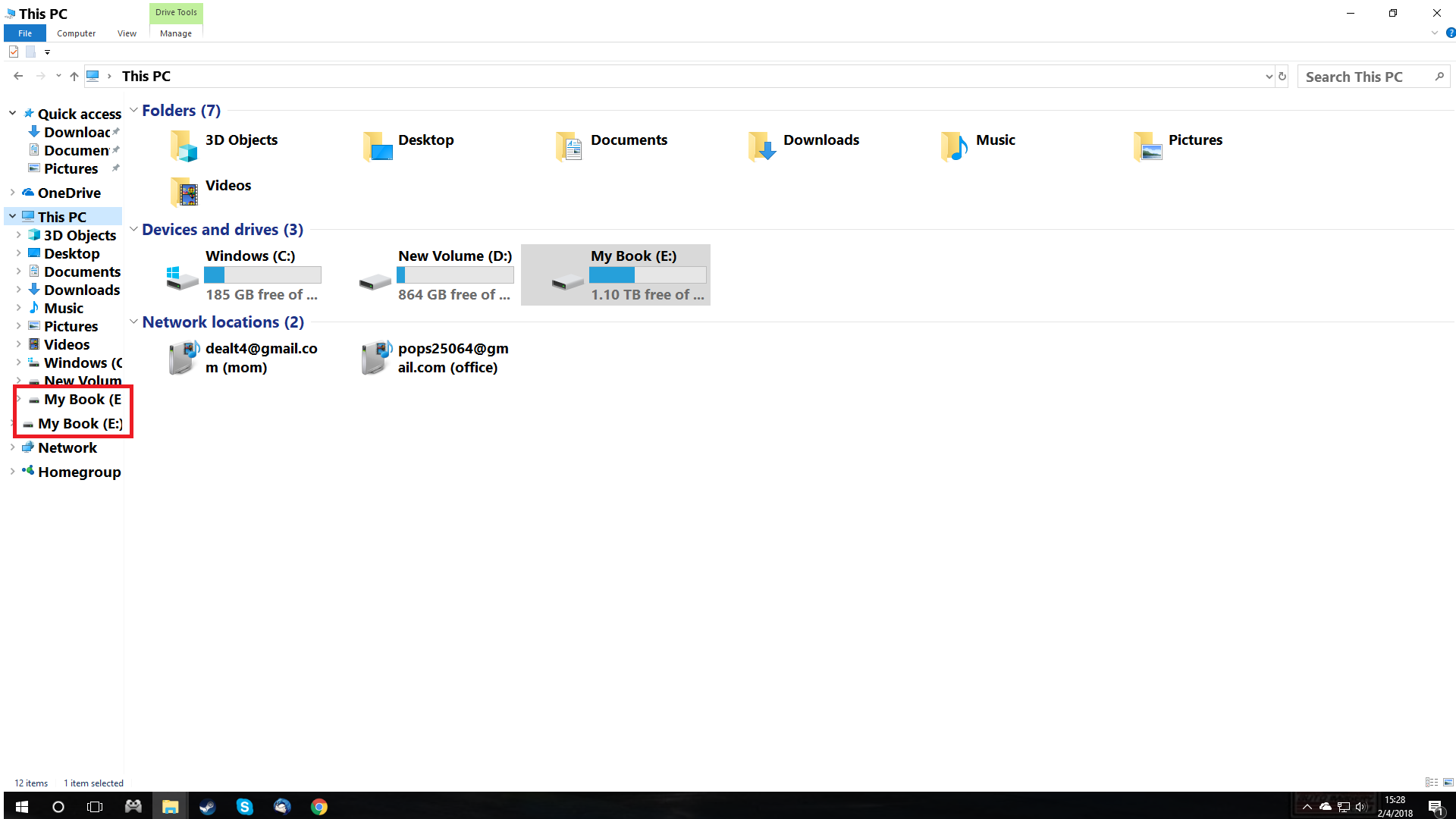Open the Manage Drive Tools tab
The height and width of the screenshot is (819, 1456).
pos(176,33)
